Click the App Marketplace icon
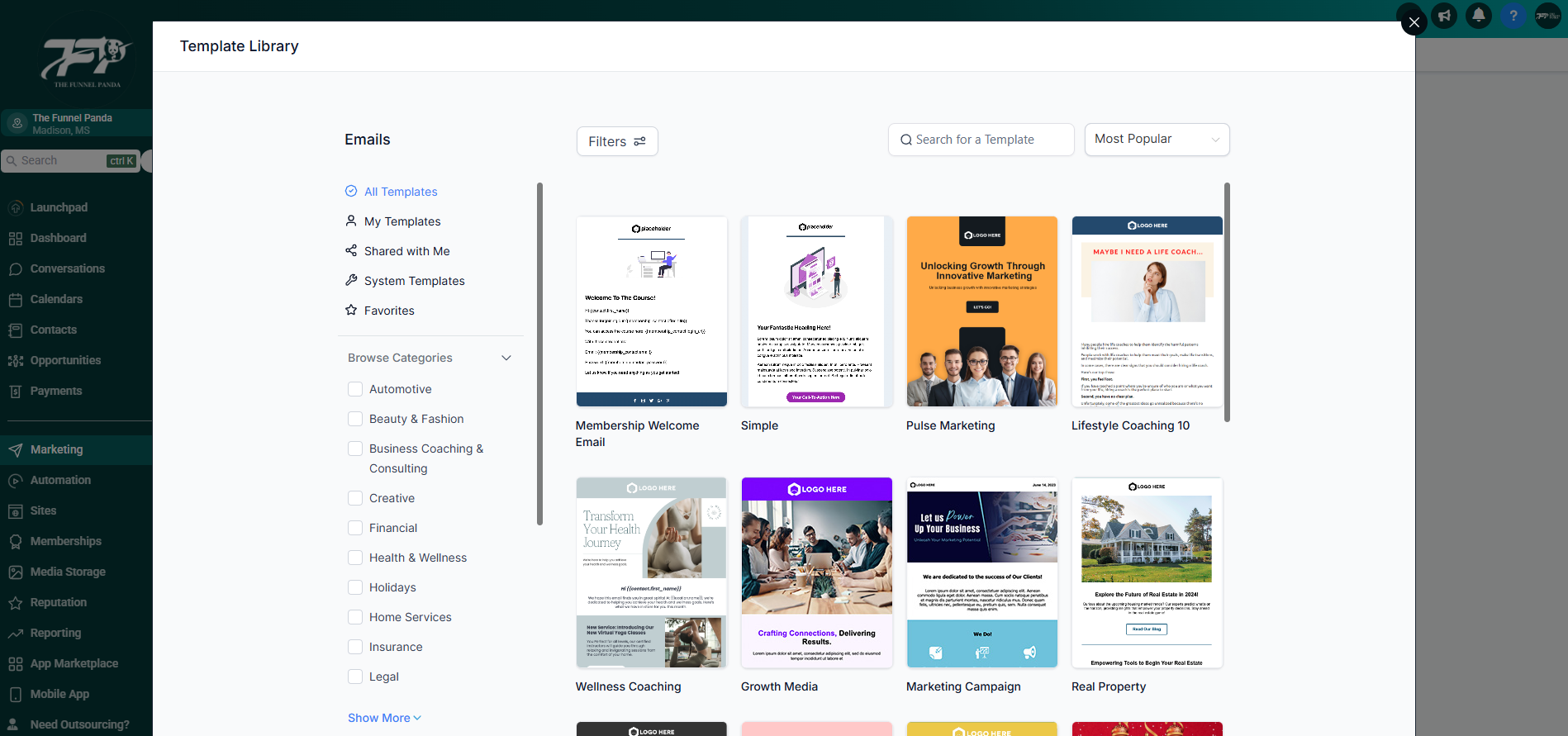This screenshot has width=1568, height=736. pyautogui.click(x=16, y=663)
